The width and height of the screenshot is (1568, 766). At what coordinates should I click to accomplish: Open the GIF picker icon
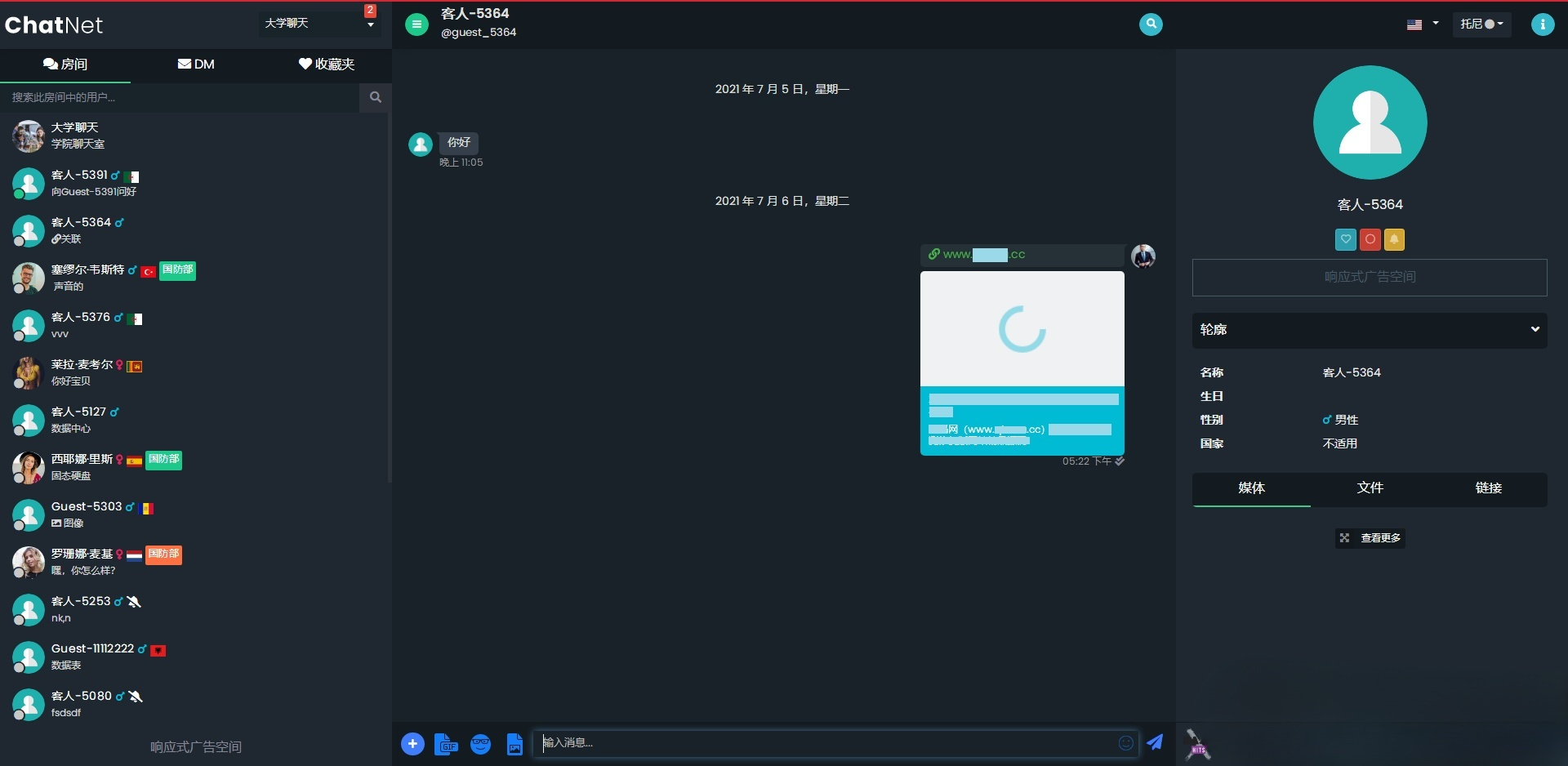point(446,744)
